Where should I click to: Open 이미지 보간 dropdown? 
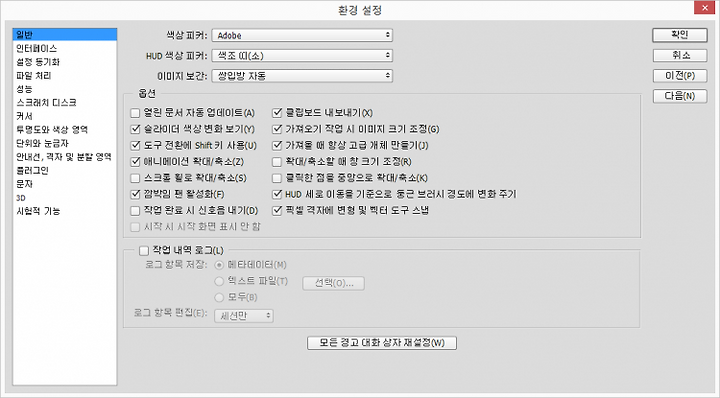point(302,76)
